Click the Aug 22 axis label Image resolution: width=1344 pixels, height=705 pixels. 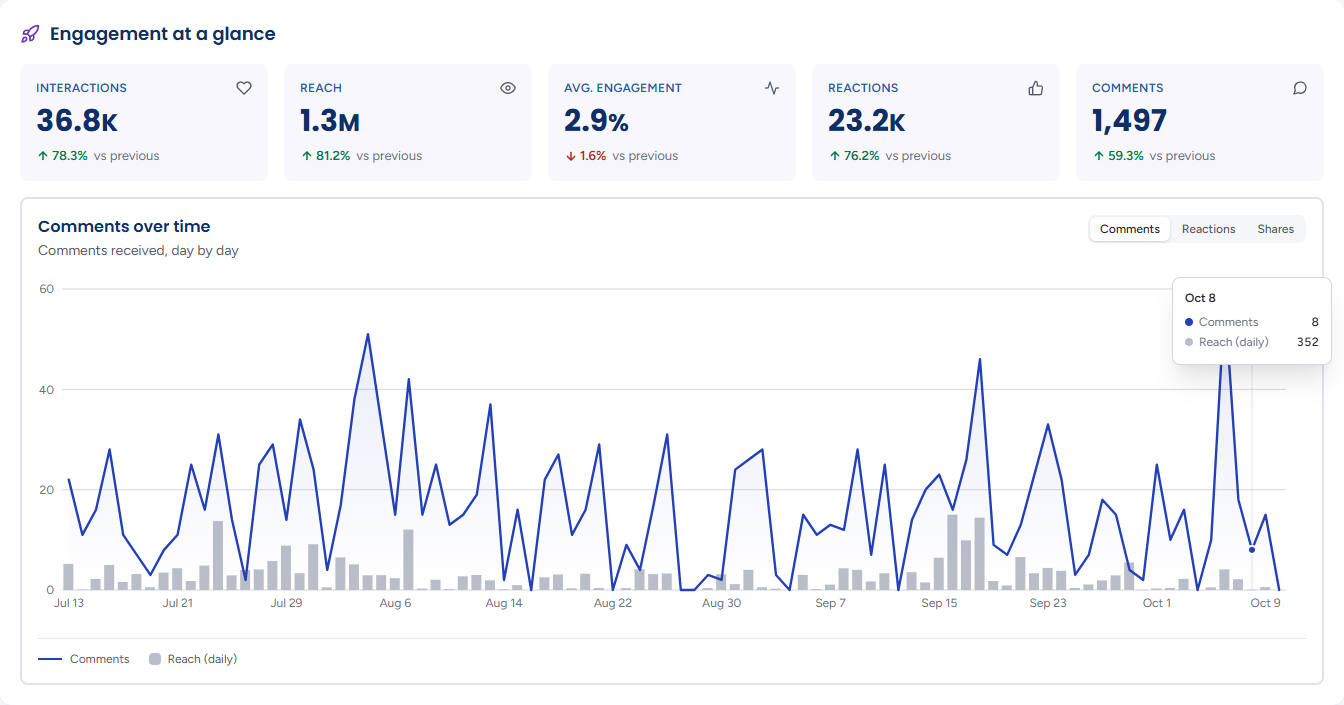tap(612, 603)
